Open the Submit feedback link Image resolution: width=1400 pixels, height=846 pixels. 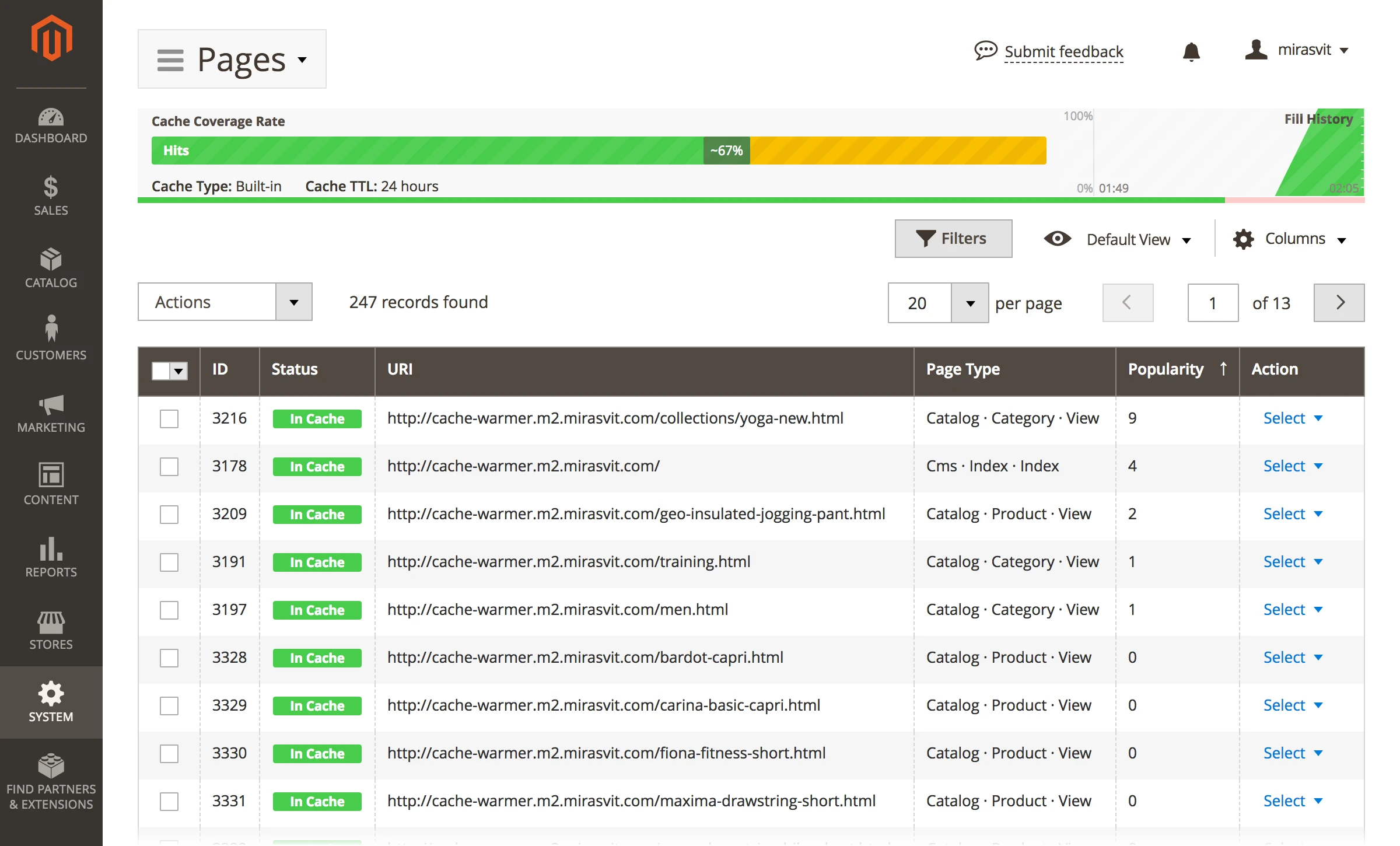pos(1063,51)
